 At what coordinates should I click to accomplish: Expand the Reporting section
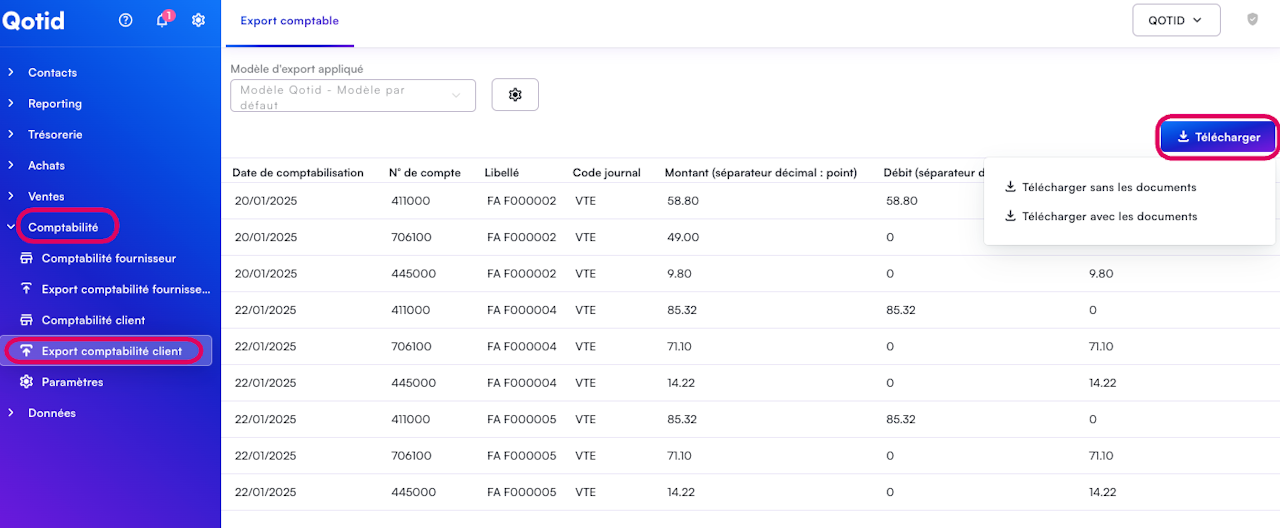point(54,103)
